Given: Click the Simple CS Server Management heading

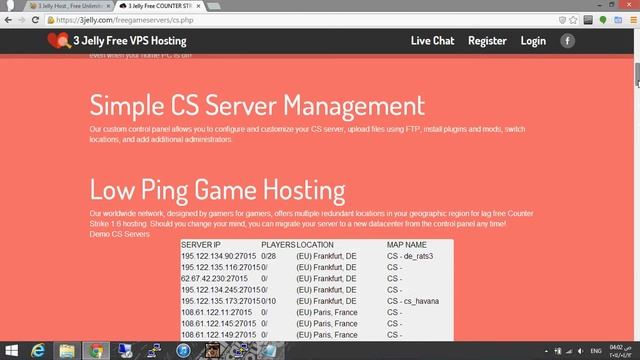Looking at the screenshot, I should (257, 106).
